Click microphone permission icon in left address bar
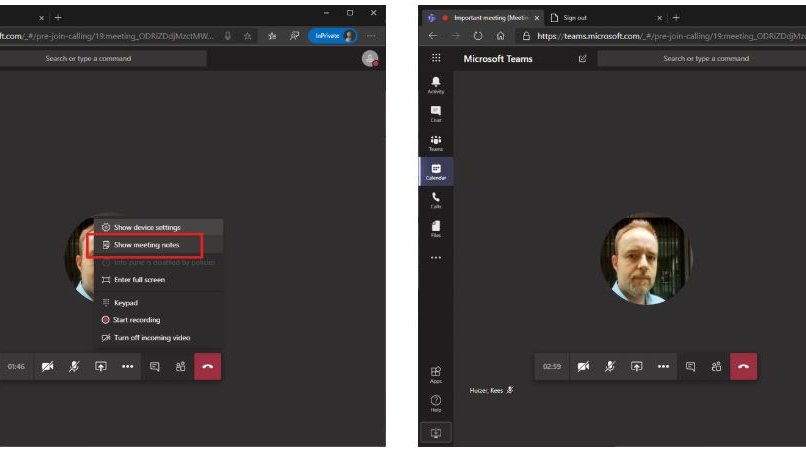The width and height of the screenshot is (806, 453). (x=228, y=36)
